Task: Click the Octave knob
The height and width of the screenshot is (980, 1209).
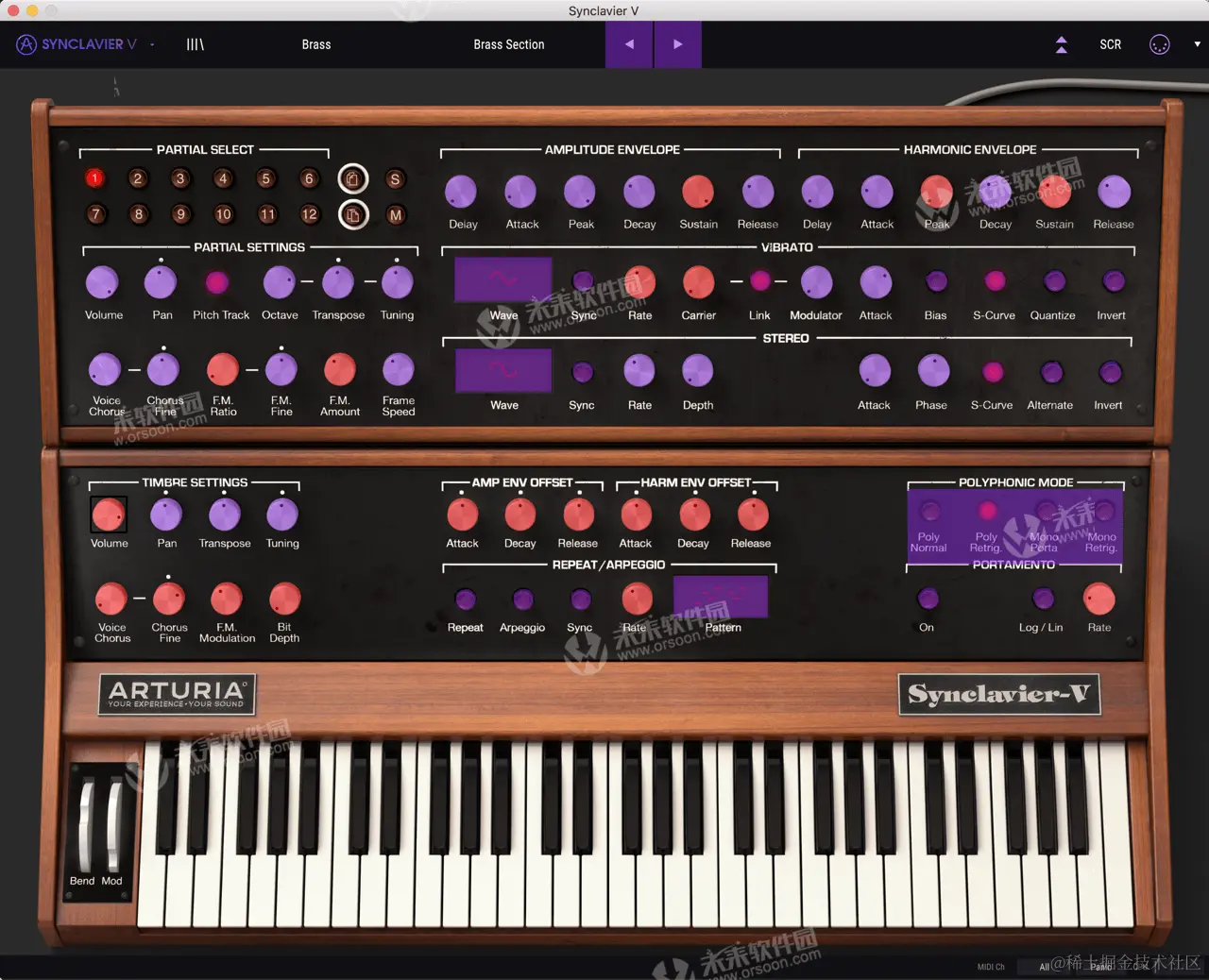Action: [x=280, y=282]
